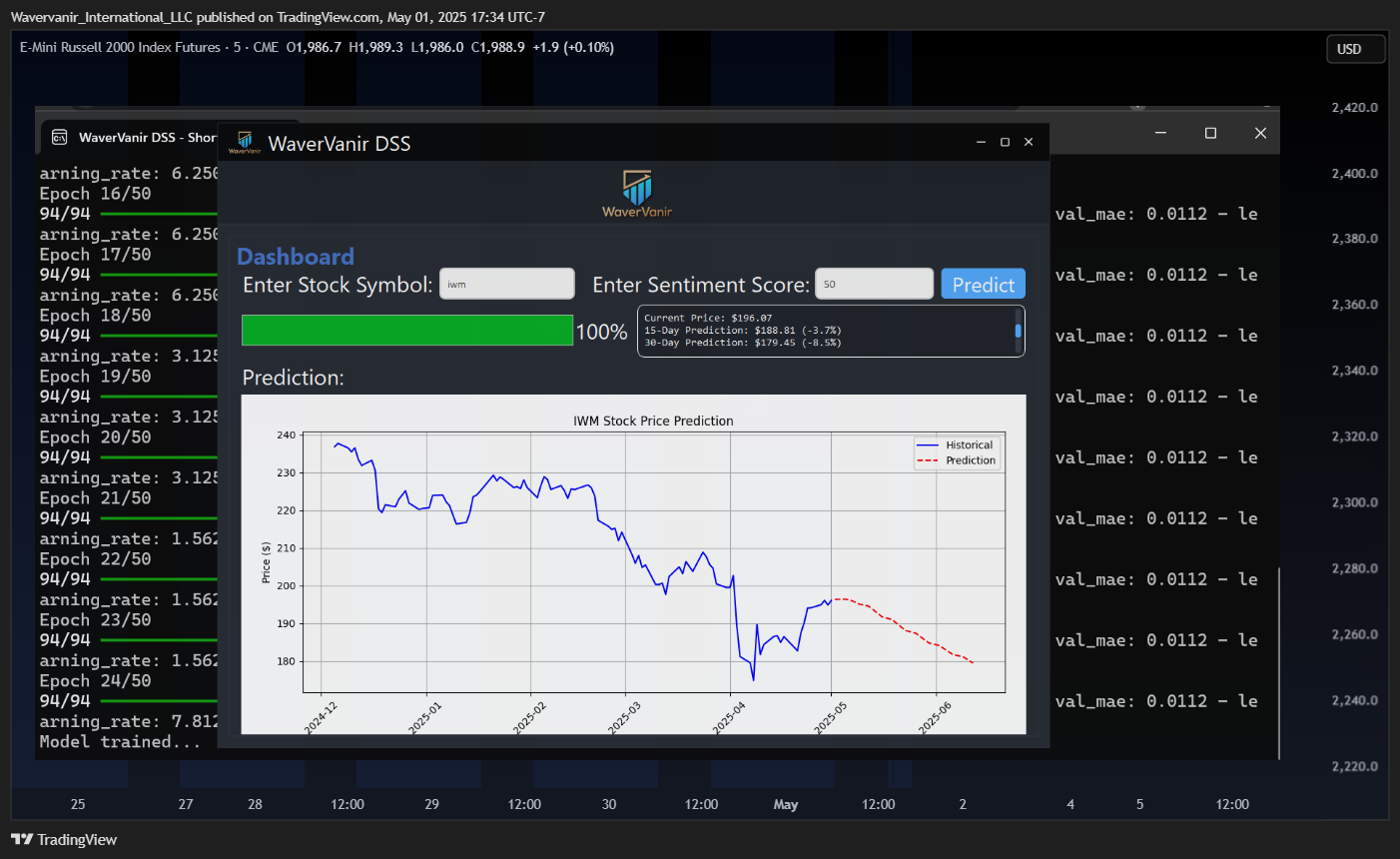Click the WaverVanir logo in header
The image size is (1400, 859).
[637, 194]
